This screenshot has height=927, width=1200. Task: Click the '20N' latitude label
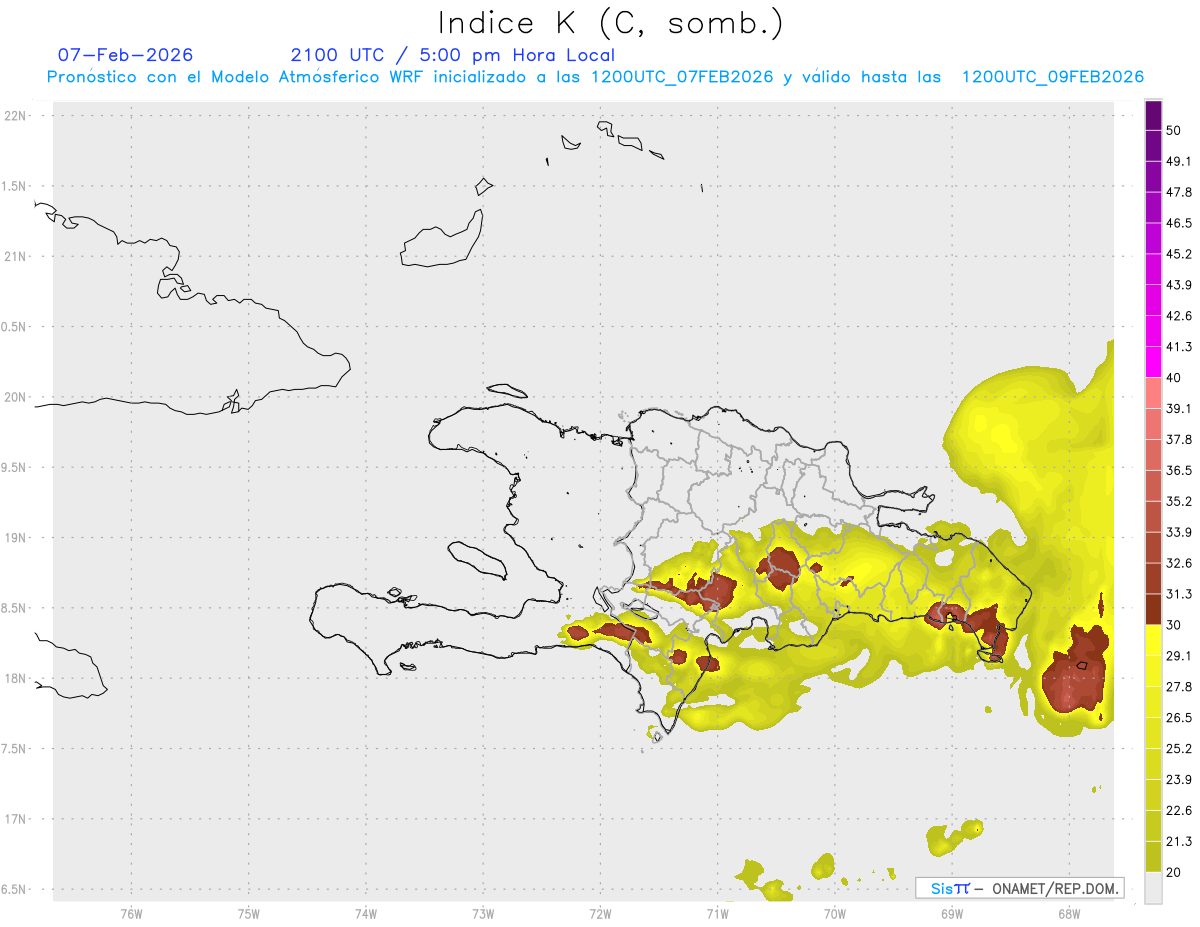[15, 397]
